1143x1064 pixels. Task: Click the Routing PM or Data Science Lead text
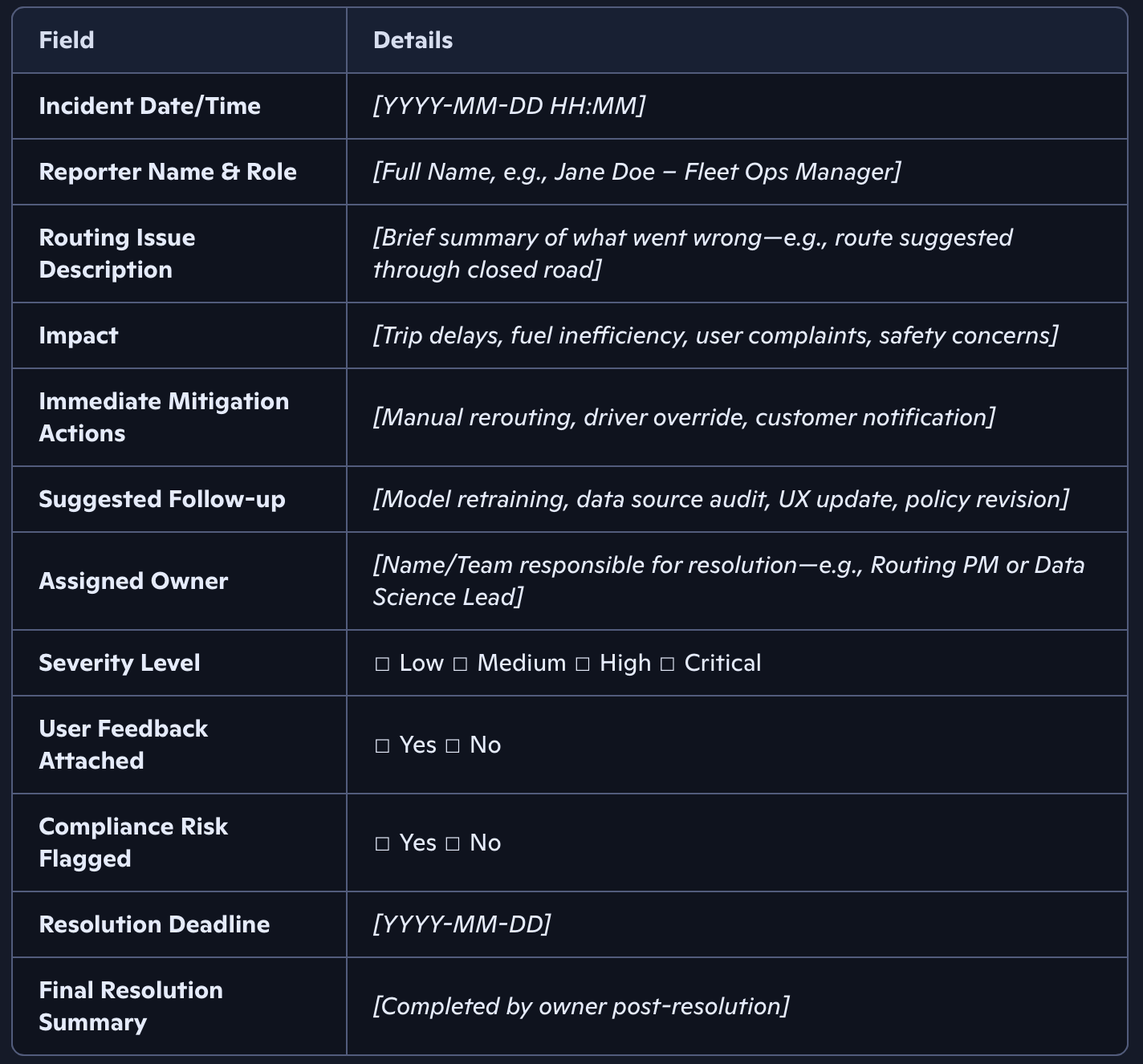point(729,581)
